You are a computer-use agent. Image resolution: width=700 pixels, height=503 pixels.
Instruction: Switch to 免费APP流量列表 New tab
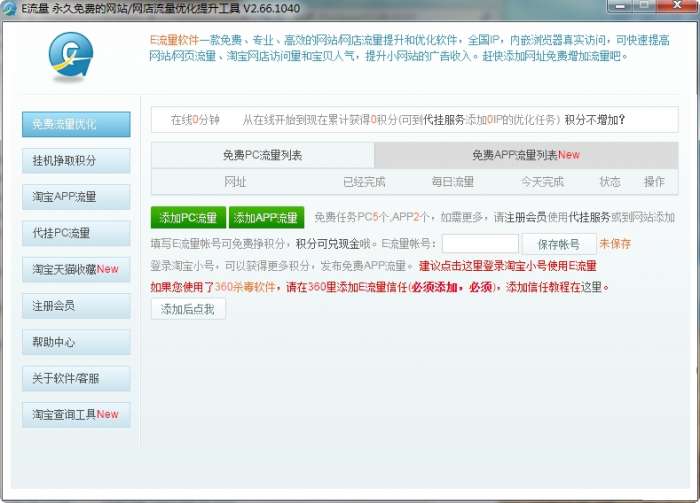[526, 155]
